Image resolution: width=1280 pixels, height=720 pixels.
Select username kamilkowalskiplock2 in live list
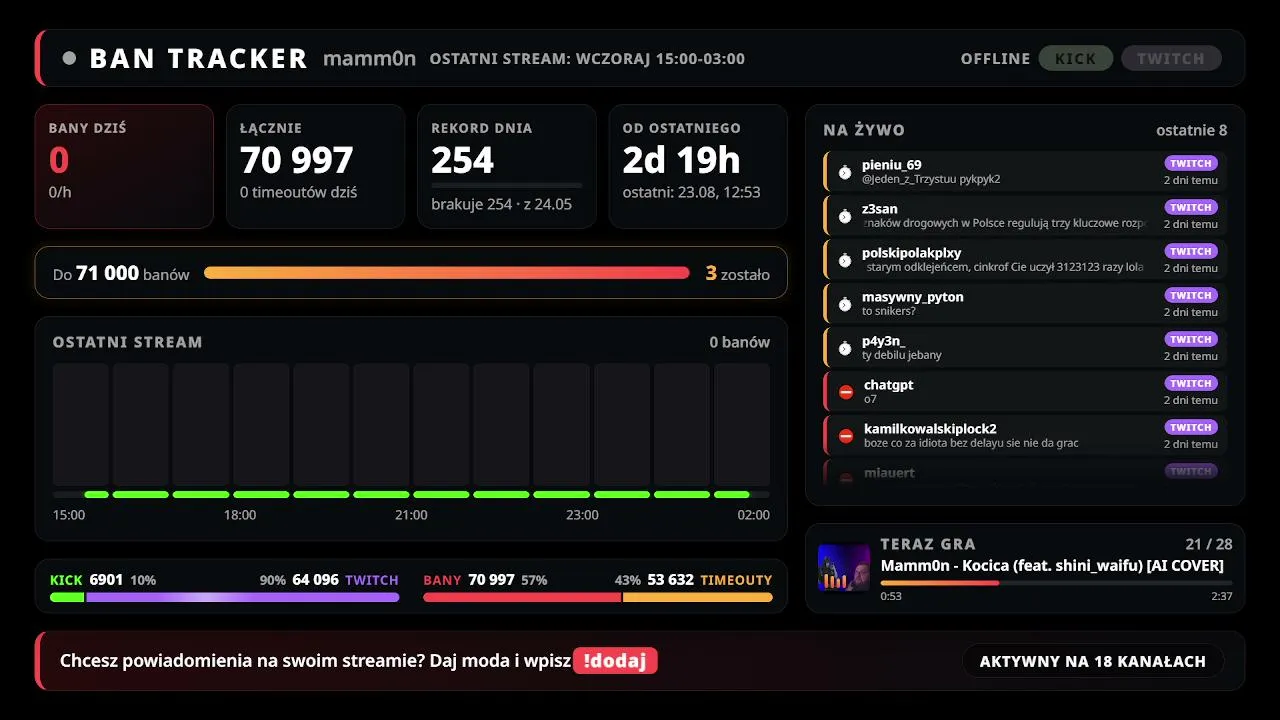pyautogui.click(x=930, y=429)
